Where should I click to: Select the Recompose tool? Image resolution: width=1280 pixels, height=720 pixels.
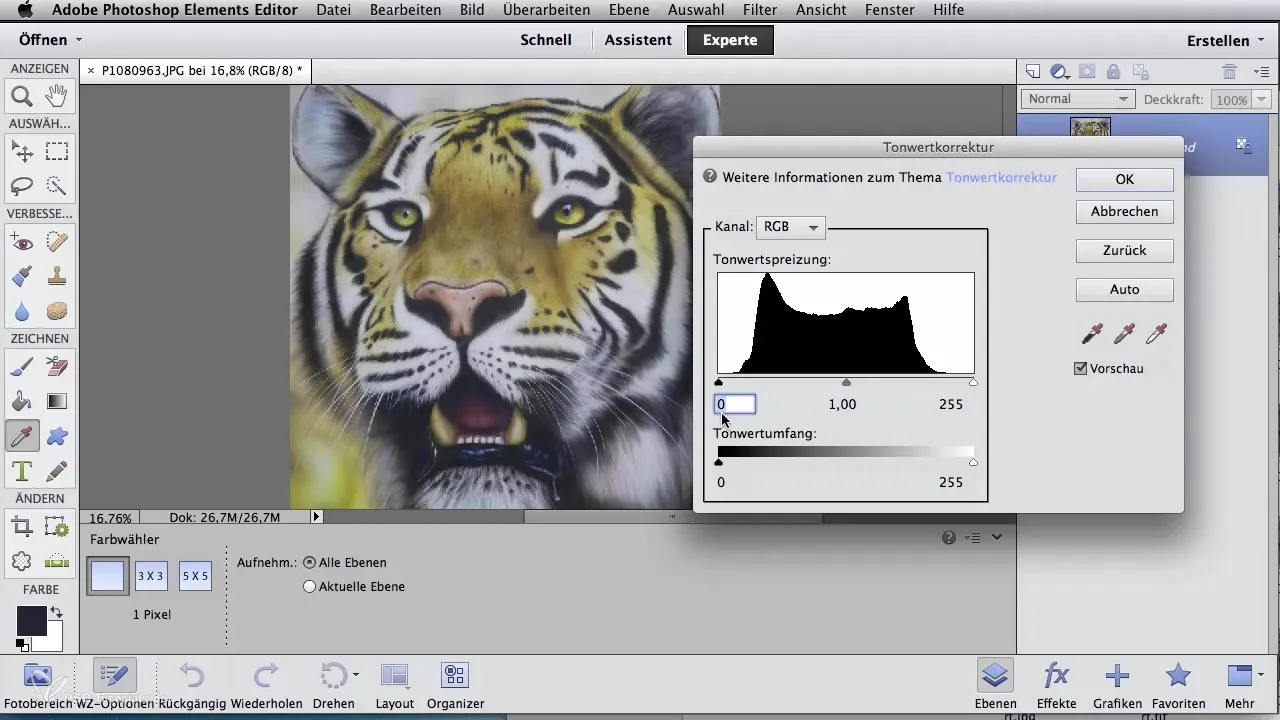(57, 527)
